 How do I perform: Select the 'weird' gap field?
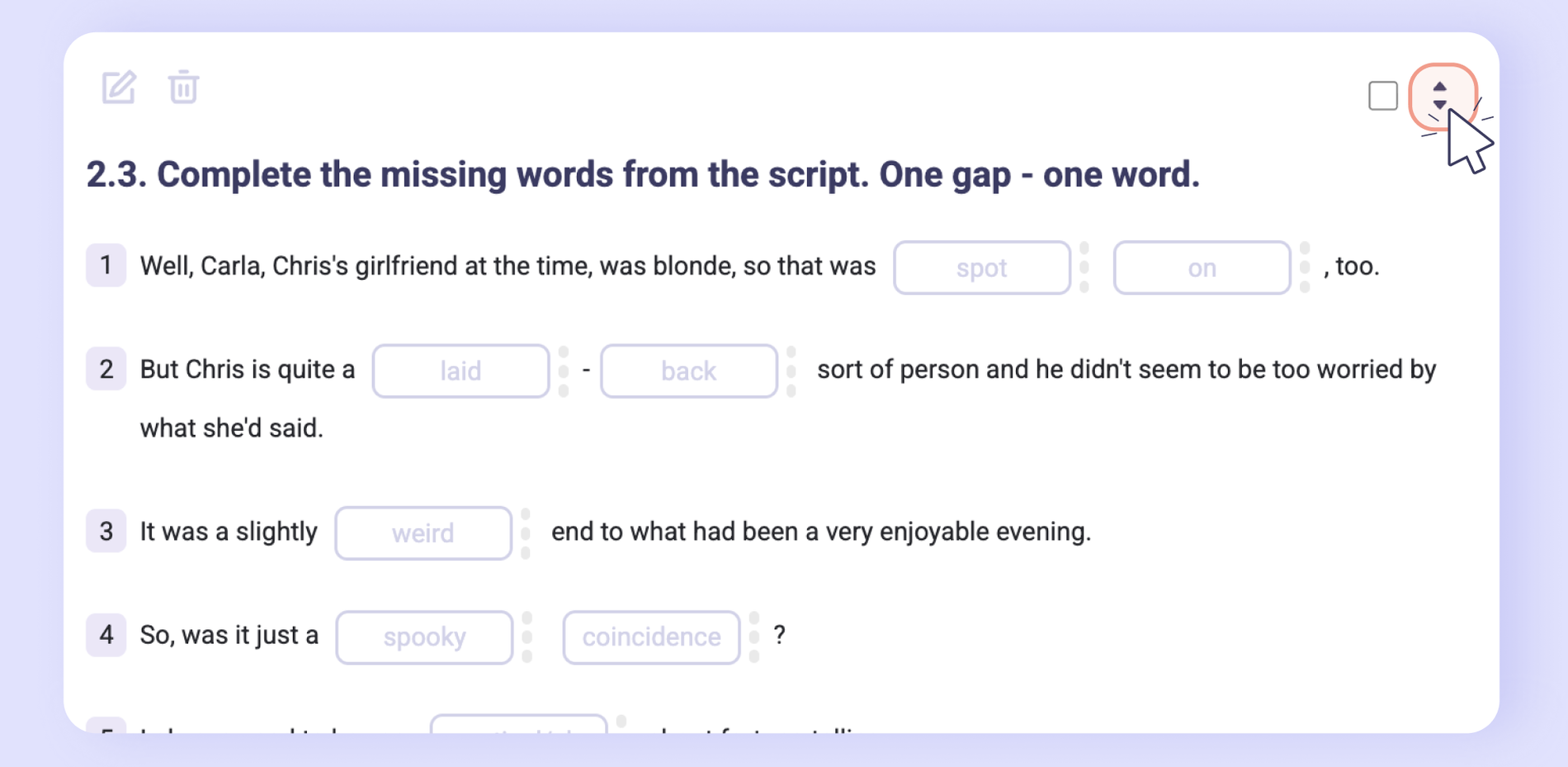(423, 533)
